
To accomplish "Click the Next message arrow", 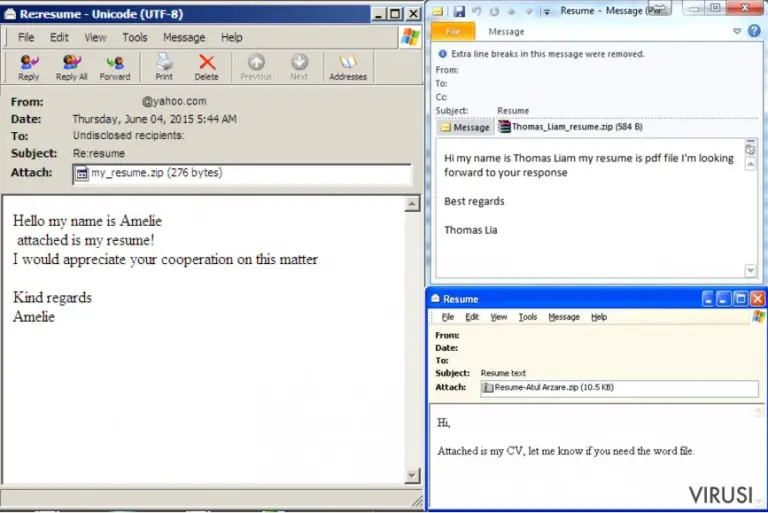I will [x=299, y=68].
